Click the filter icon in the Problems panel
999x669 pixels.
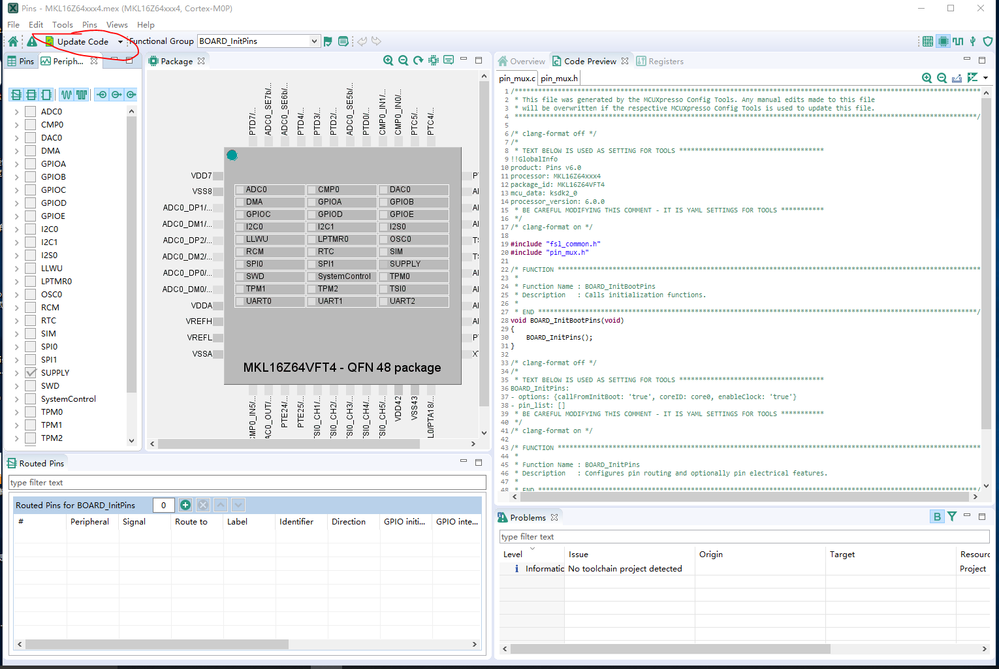(952, 517)
